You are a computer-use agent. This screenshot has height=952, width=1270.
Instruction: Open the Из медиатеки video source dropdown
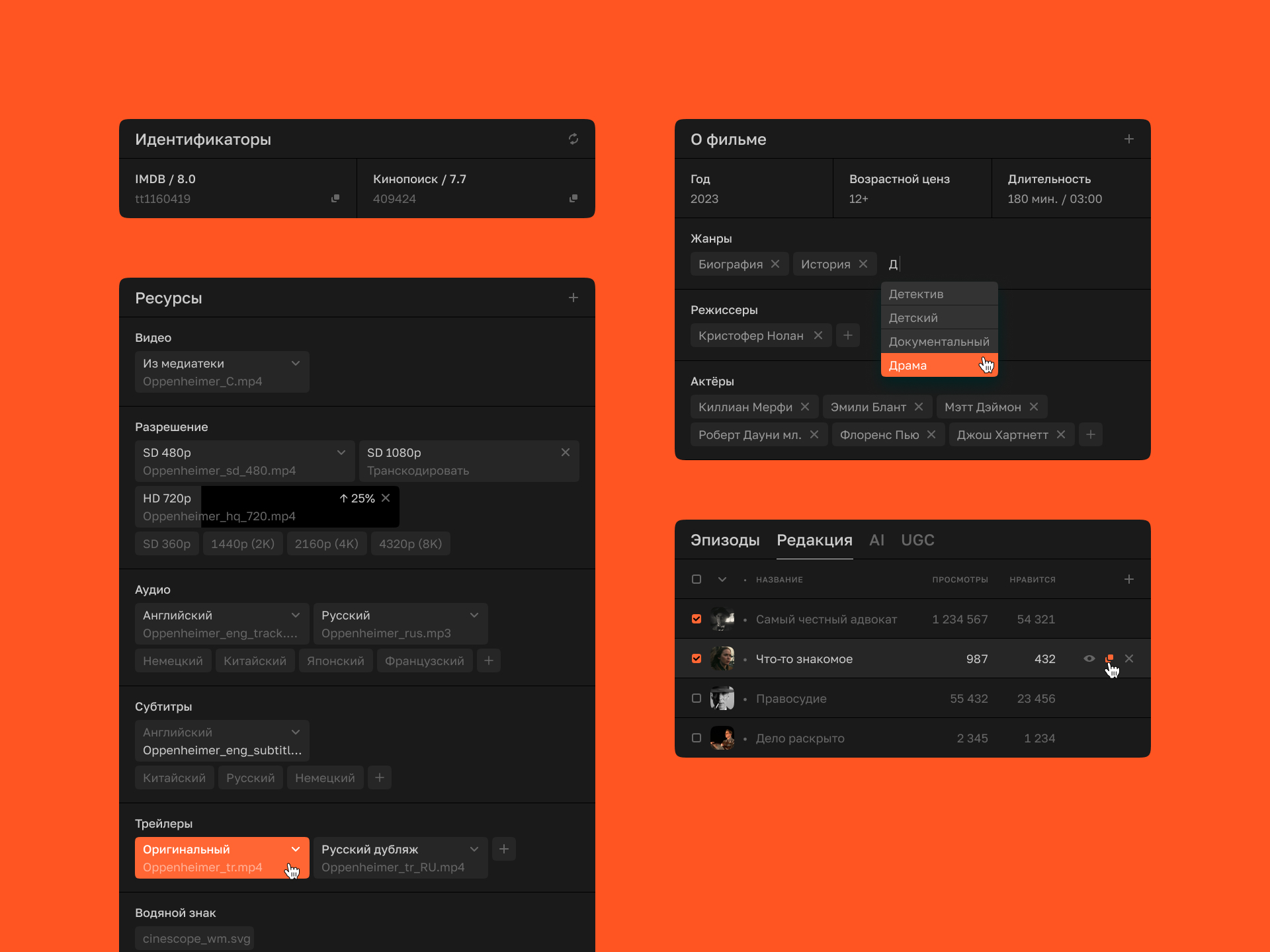pyautogui.click(x=295, y=363)
